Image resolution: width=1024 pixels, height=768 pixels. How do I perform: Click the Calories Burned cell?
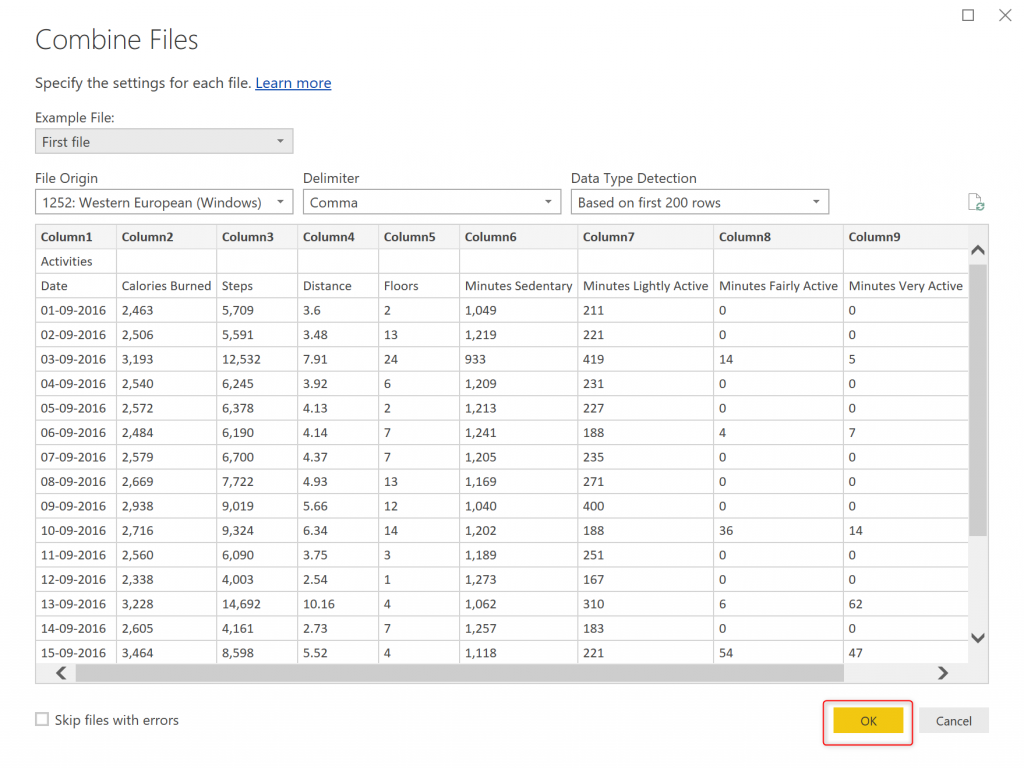(166, 286)
